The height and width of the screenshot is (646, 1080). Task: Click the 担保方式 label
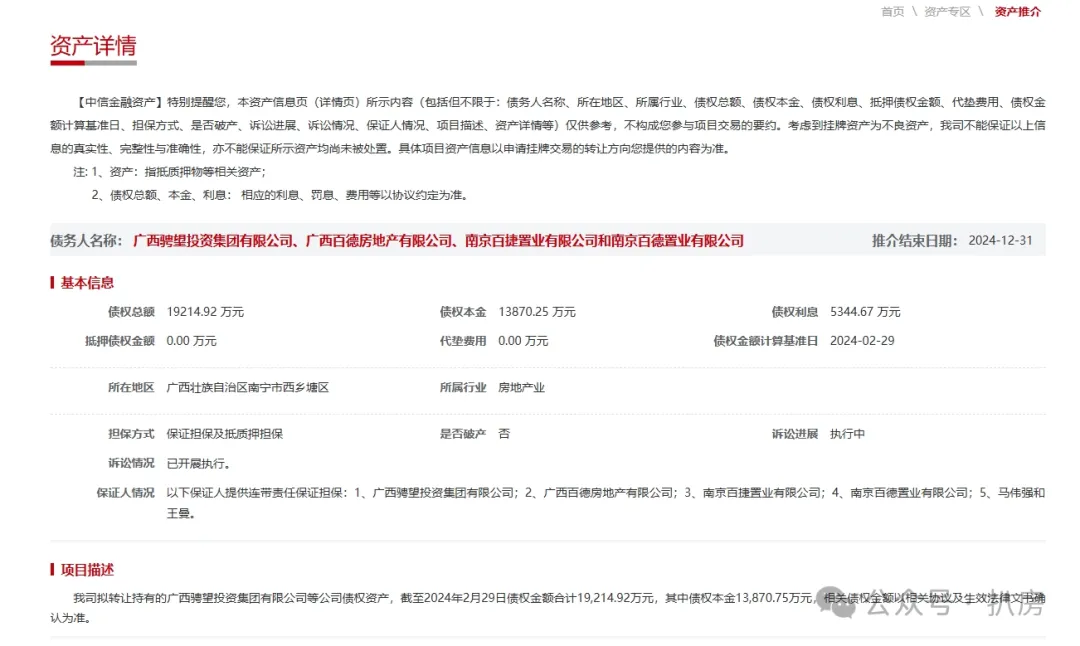(x=131, y=434)
